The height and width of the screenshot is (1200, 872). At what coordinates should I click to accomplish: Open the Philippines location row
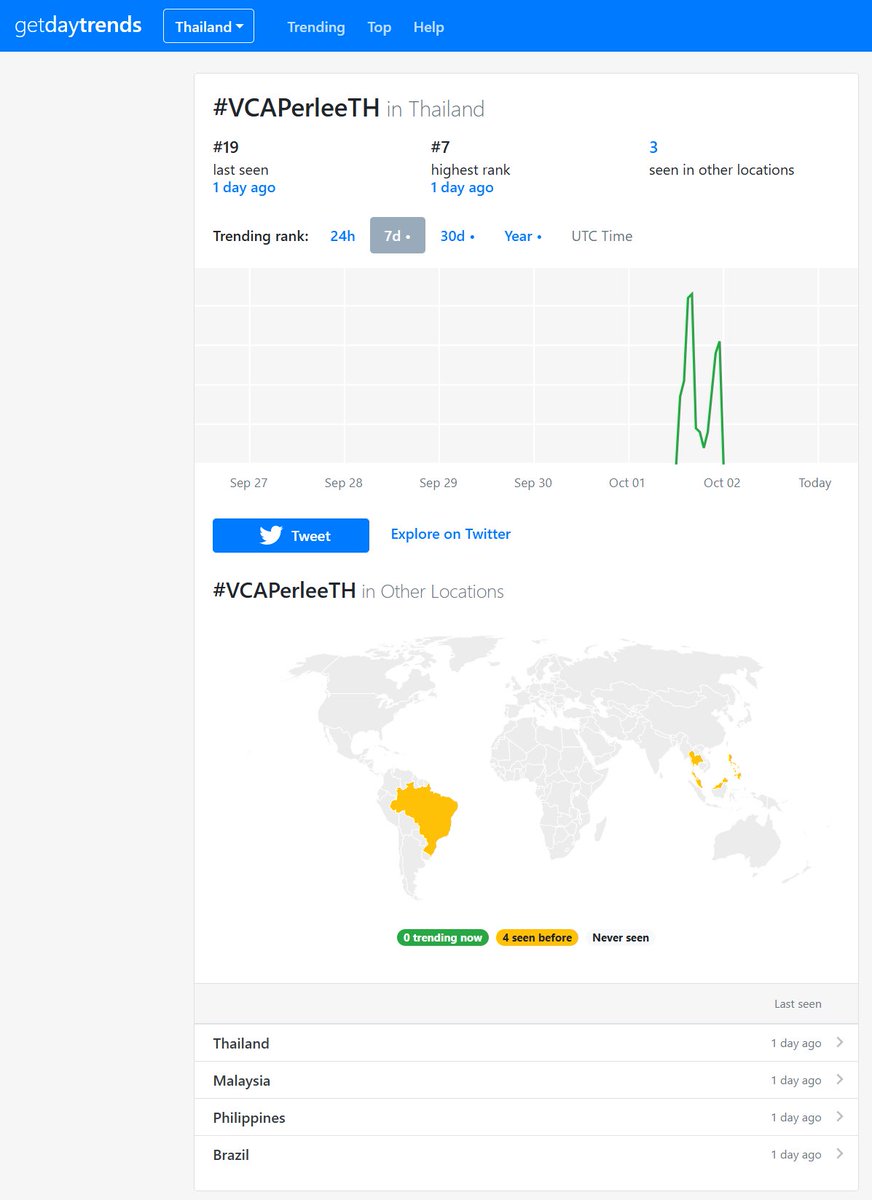pos(526,1117)
